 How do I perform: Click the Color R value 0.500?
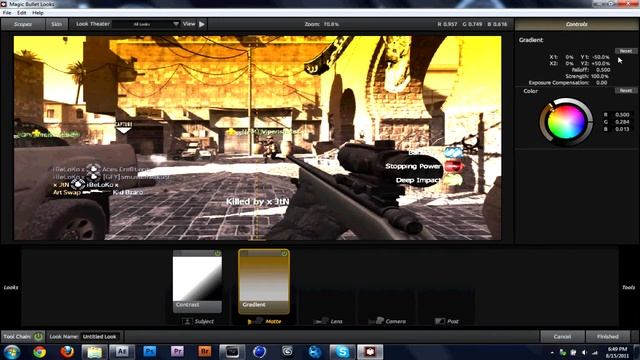click(622, 115)
